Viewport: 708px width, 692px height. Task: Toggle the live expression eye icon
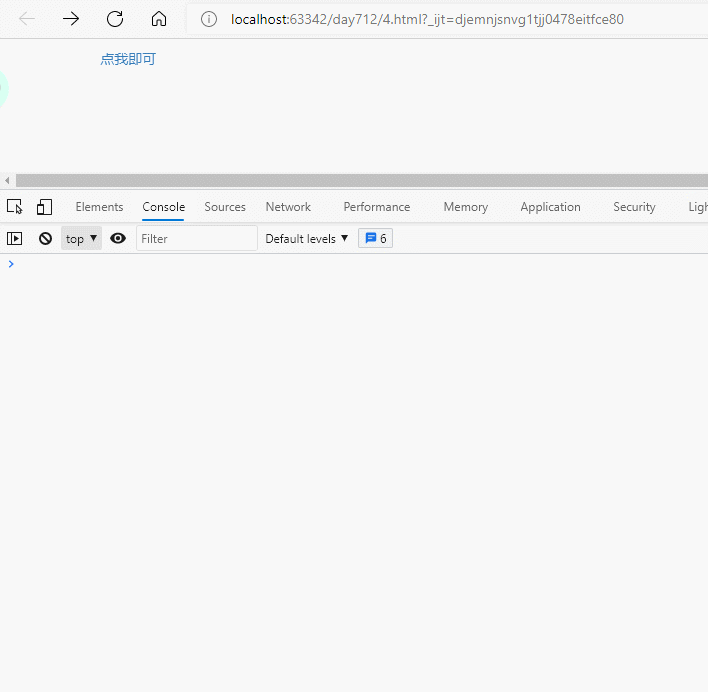click(118, 238)
